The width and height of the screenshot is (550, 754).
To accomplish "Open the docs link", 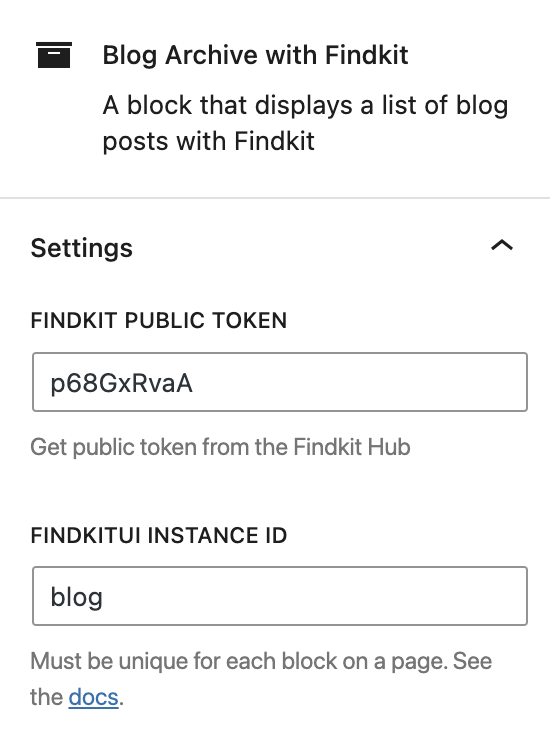I will (x=93, y=697).
